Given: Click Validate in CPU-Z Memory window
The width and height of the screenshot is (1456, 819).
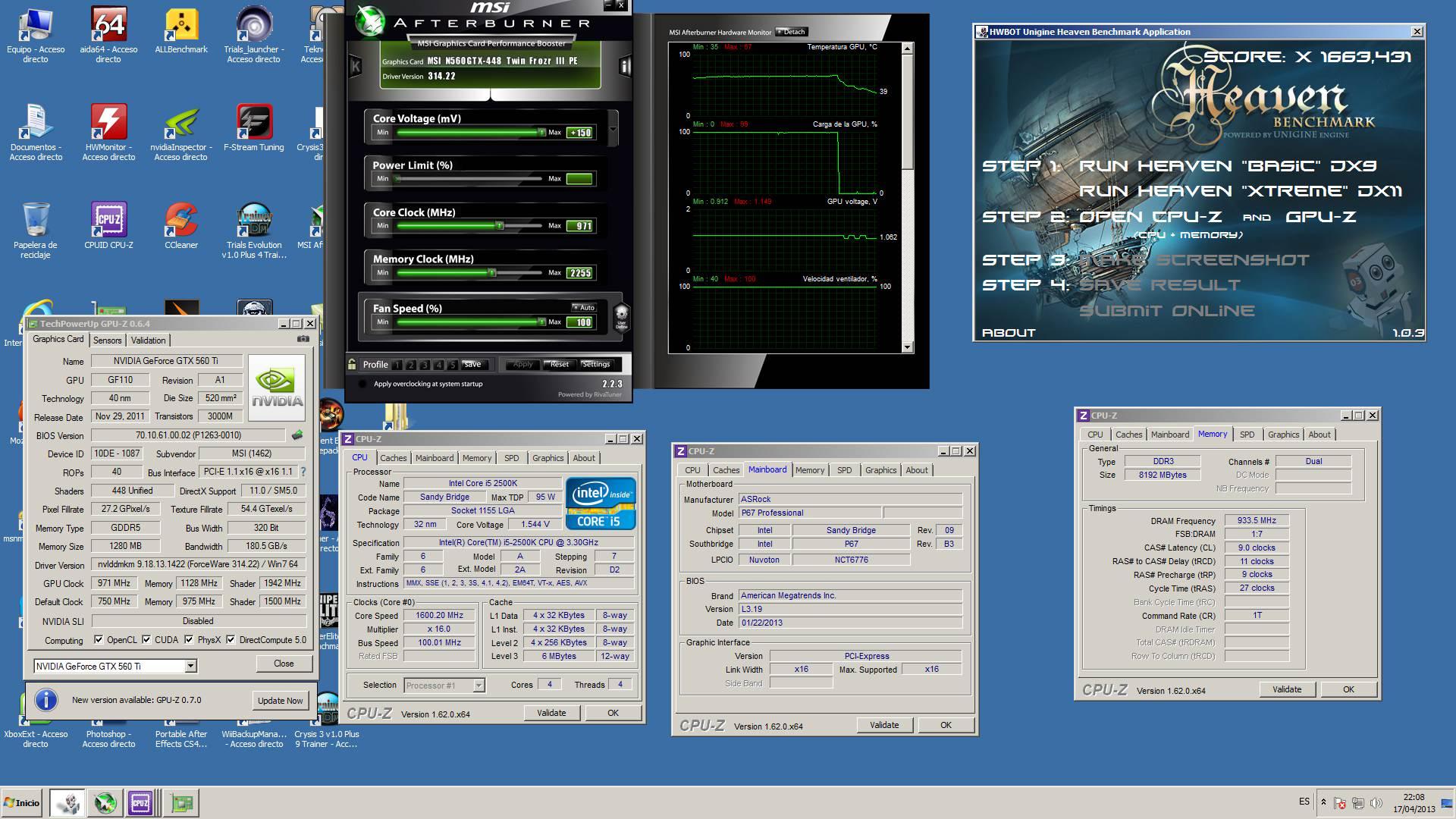Looking at the screenshot, I should pyautogui.click(x=1287, y=689).
